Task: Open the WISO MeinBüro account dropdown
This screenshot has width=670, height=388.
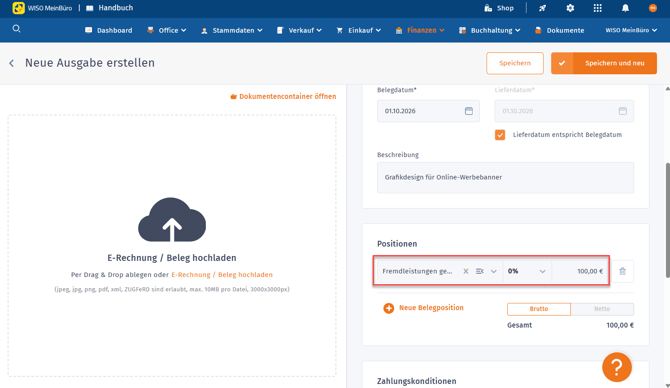Action: [x=631, y=30]
